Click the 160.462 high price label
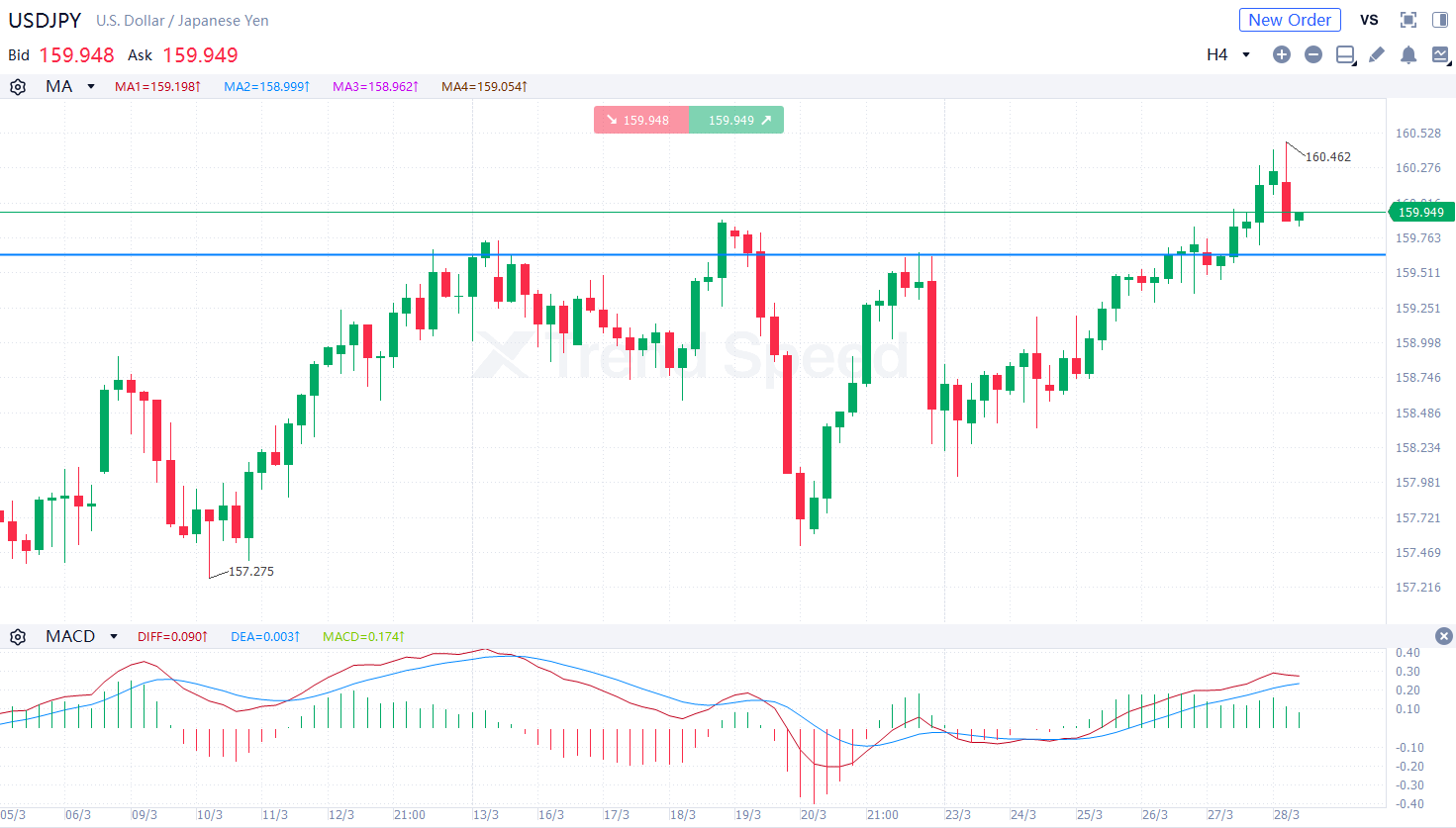Viewport: 1456px width, 828px height. point(1327,157)
